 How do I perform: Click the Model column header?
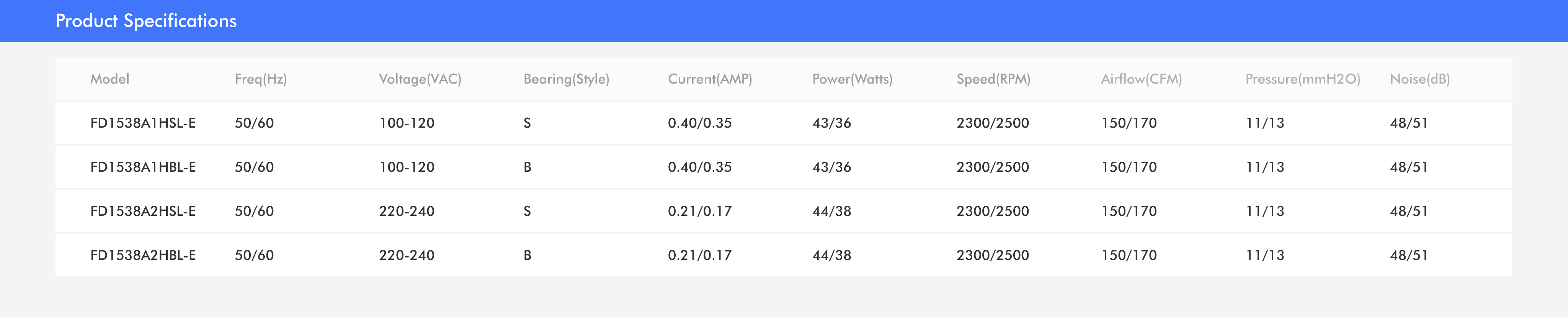109,79
